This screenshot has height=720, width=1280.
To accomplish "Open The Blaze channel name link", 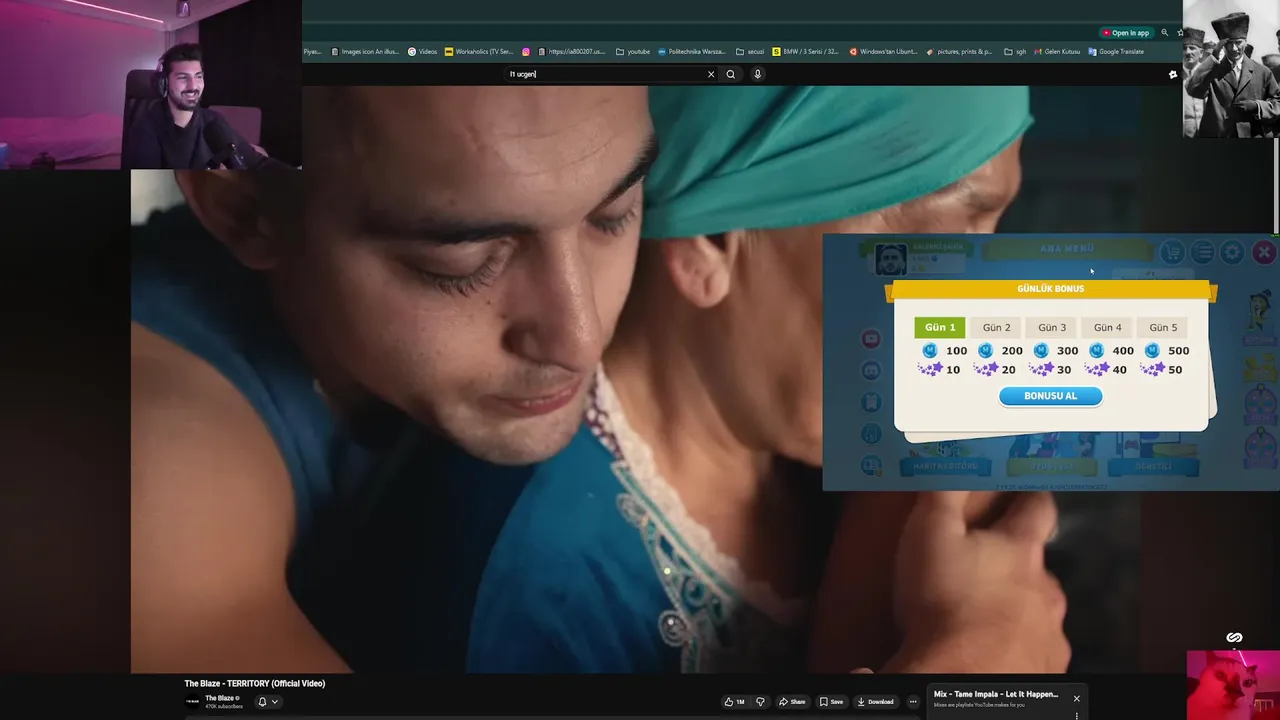I will point(220,698).
